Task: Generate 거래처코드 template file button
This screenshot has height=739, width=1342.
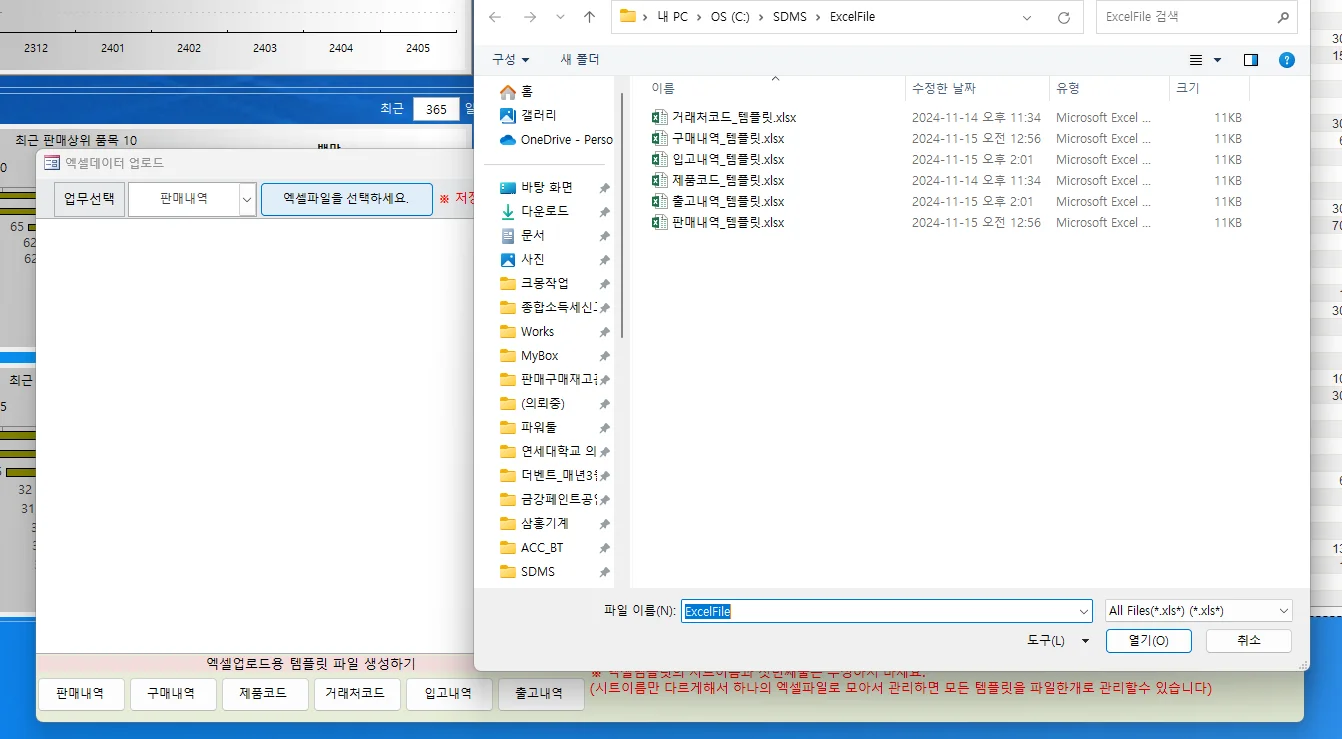Action: [357, 693]
